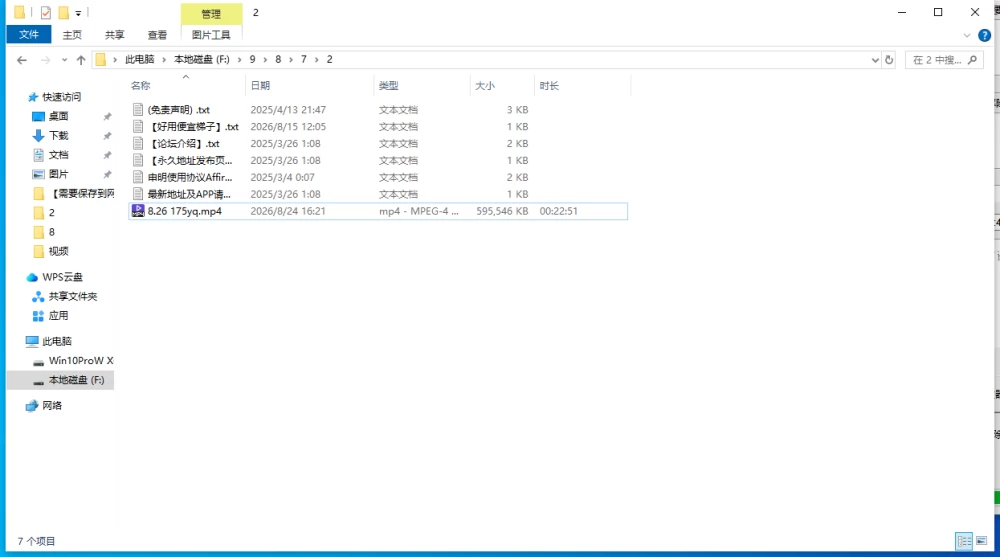This screenshot has width=1000, height=557.
Task: Sort by the 日期 column header
Action: pyautogui.click(x=260, y=85)
